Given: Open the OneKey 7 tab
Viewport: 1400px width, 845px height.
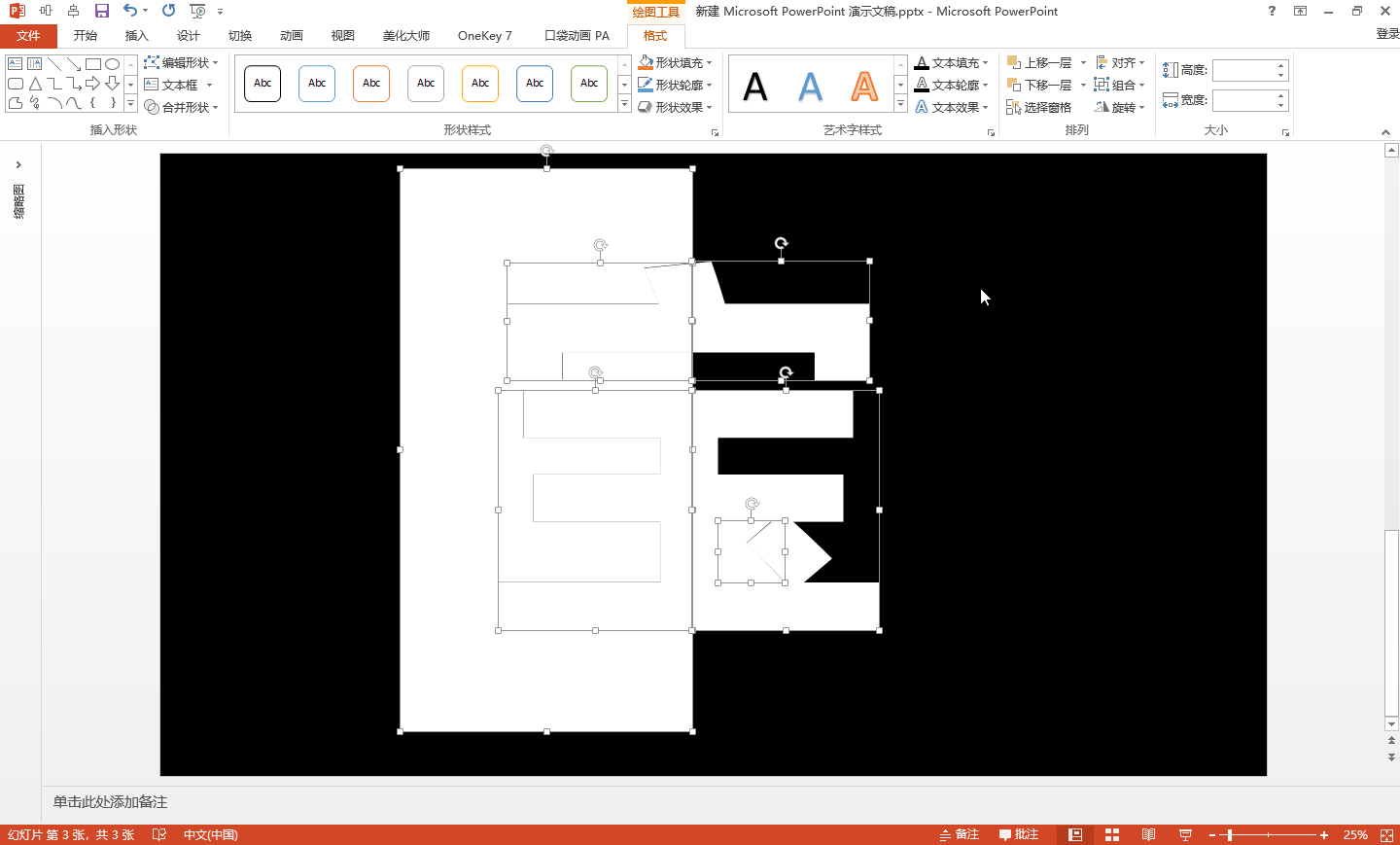Looking at the screenshot, I should [x=485, y=36].
